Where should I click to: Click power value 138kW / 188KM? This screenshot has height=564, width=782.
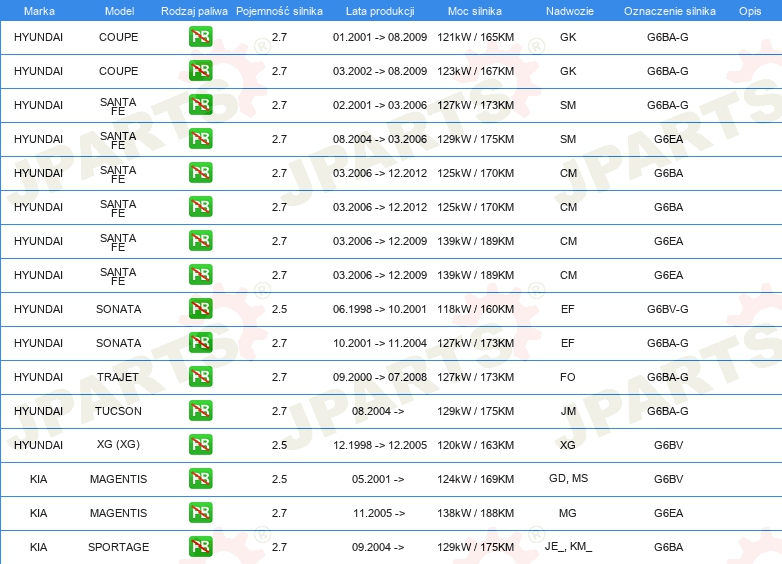point(475,513)
